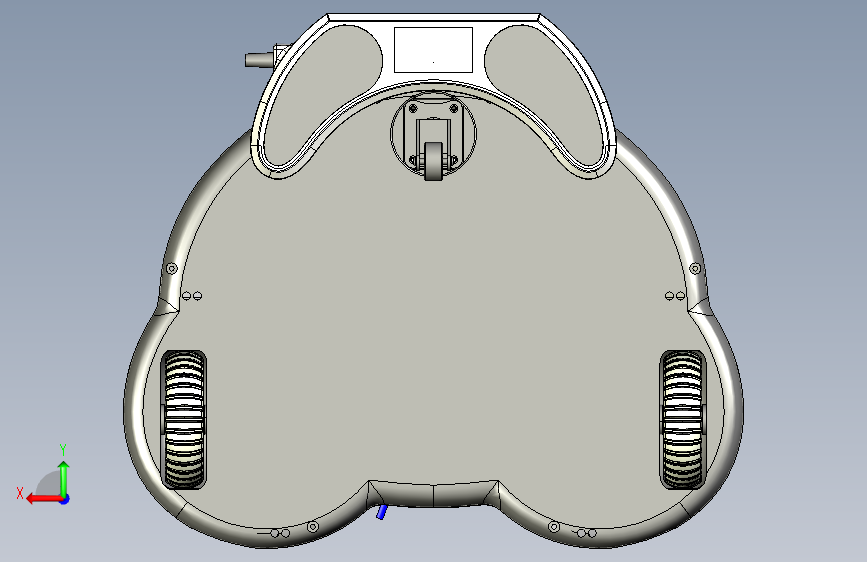Select the screw on left bumper edge
Viewport: 867px width, 562px height.
coord(172,269)
